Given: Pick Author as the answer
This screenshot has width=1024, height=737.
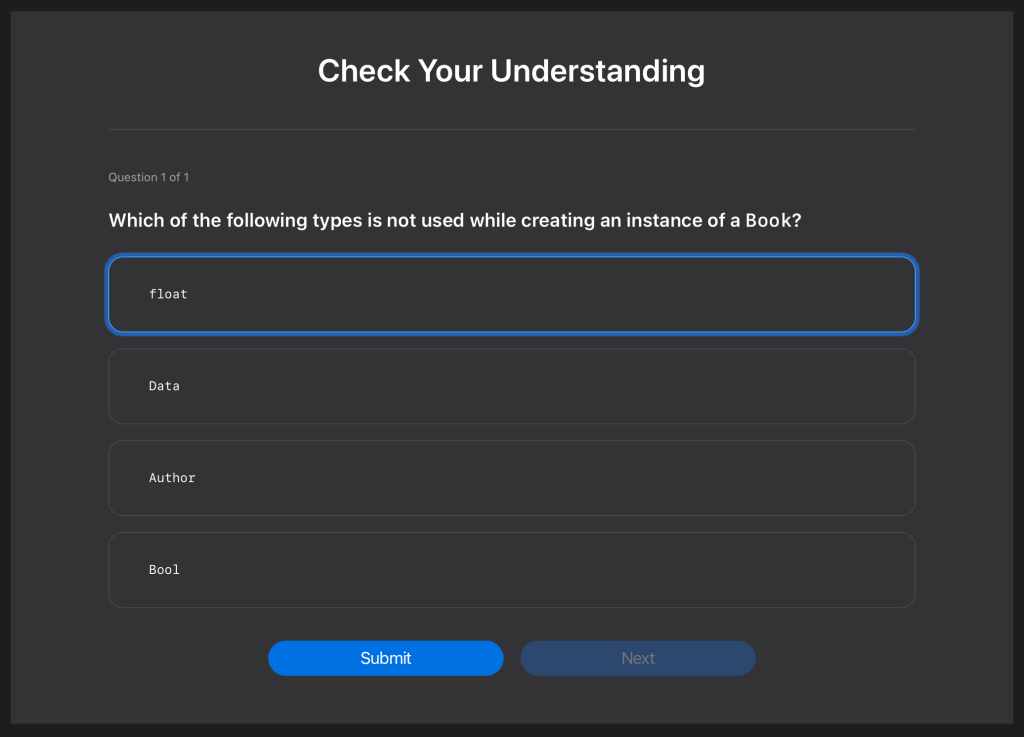Looking at the screenshot, I should [511, 478].
